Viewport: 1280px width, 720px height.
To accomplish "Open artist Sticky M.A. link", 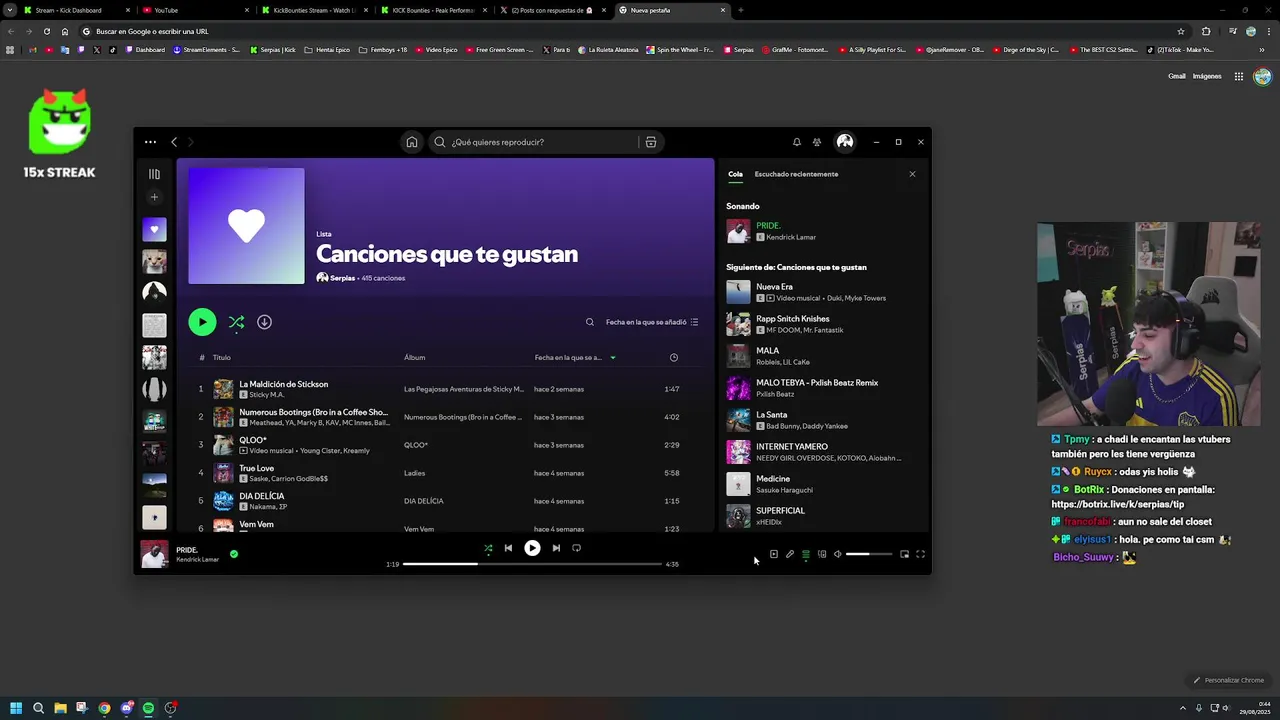I will [266, 395].
